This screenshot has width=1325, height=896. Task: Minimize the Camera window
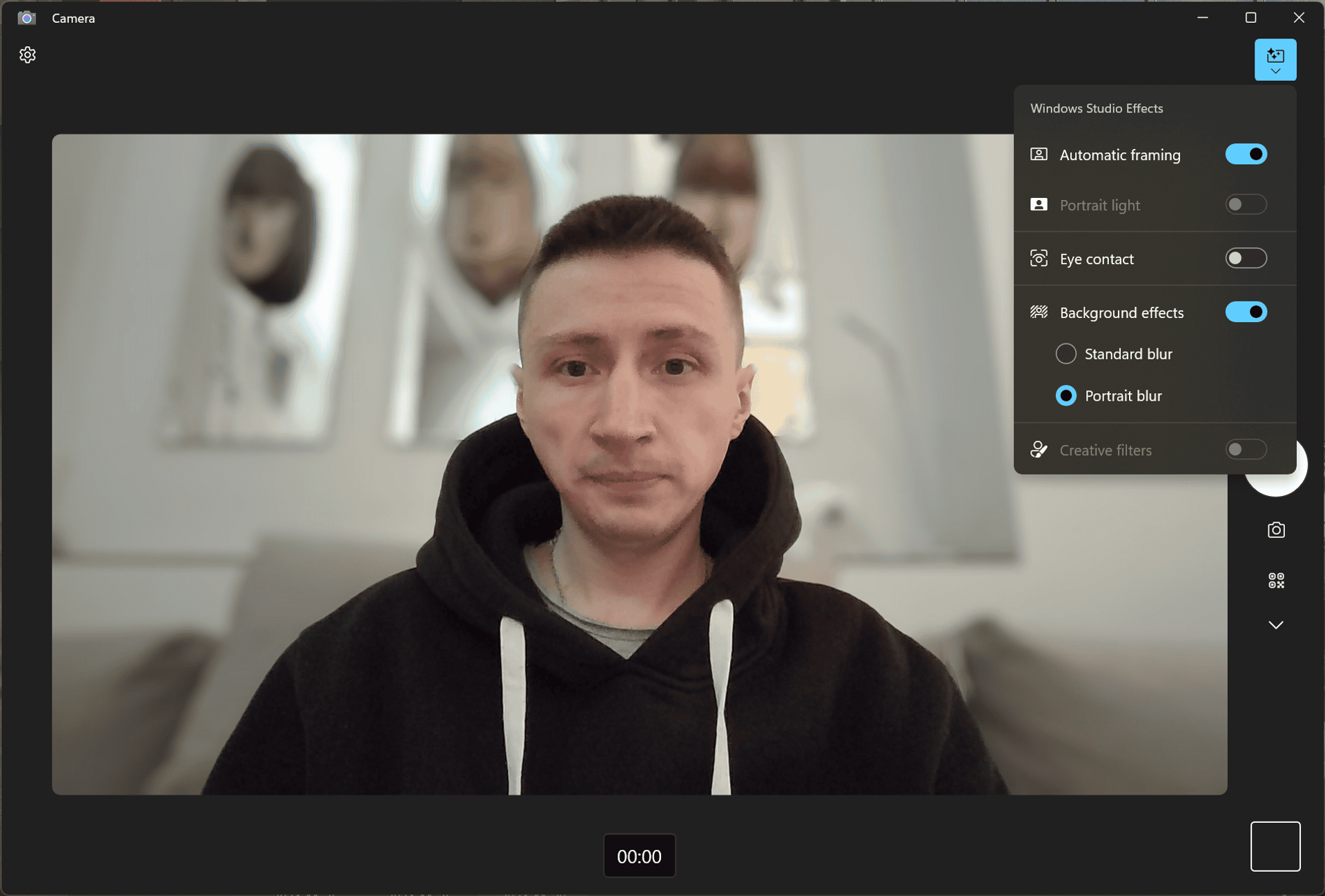point(1202,17)
